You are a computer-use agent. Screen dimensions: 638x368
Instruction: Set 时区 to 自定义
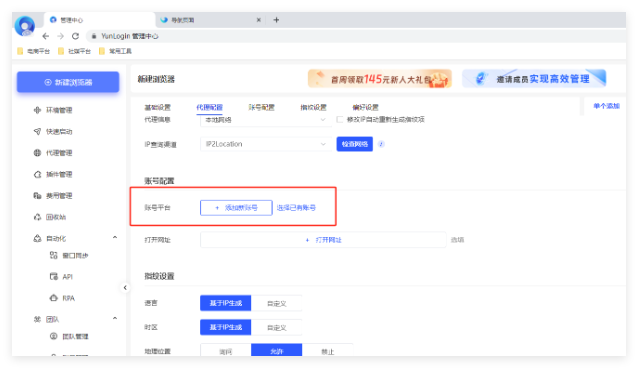click(x=277, y=327)
